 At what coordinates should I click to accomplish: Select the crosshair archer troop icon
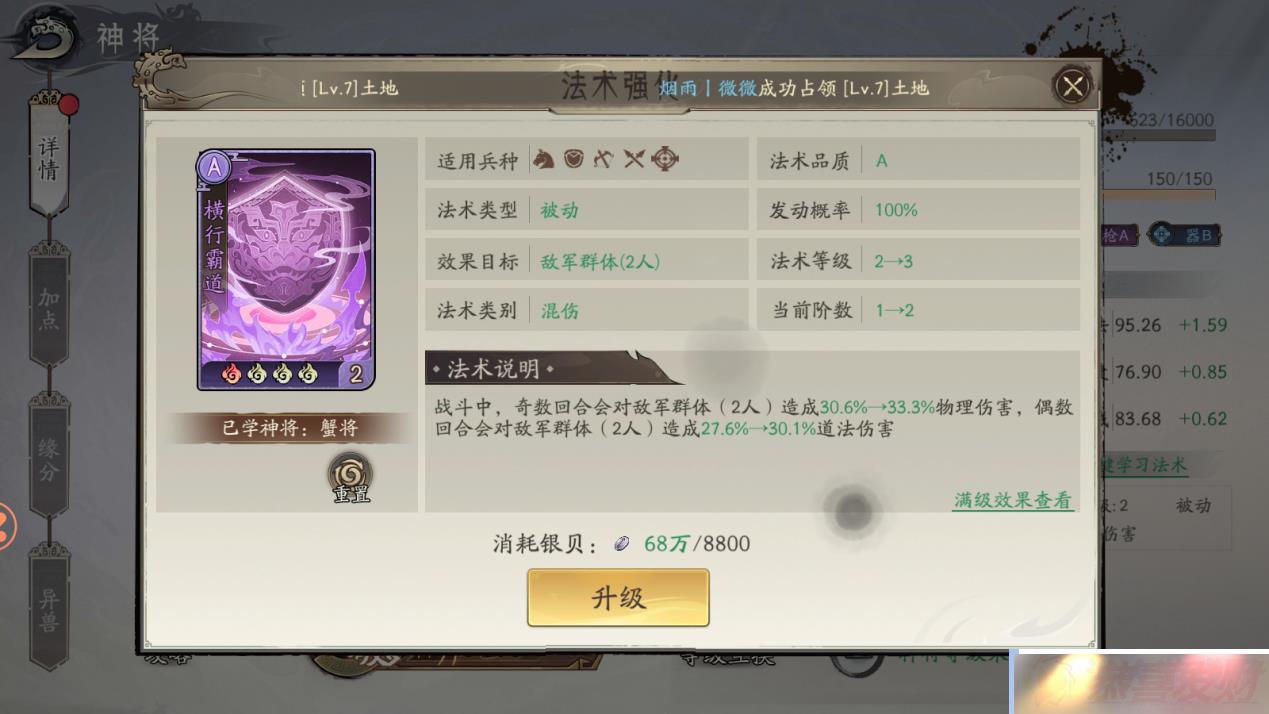click(x=665, y=159)
